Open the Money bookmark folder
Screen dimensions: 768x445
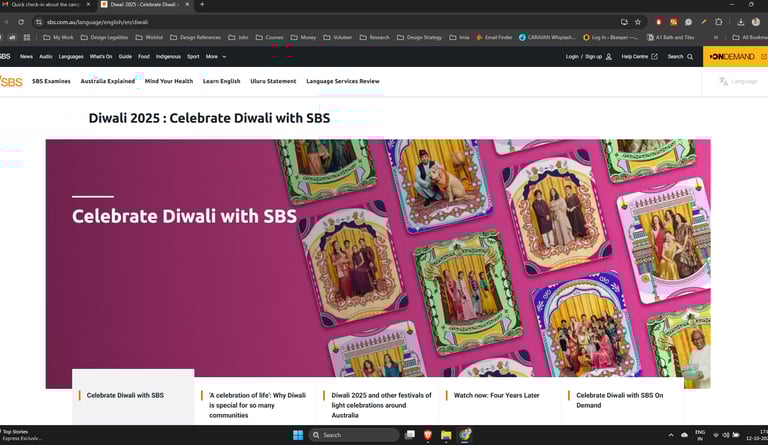[304, 37]
